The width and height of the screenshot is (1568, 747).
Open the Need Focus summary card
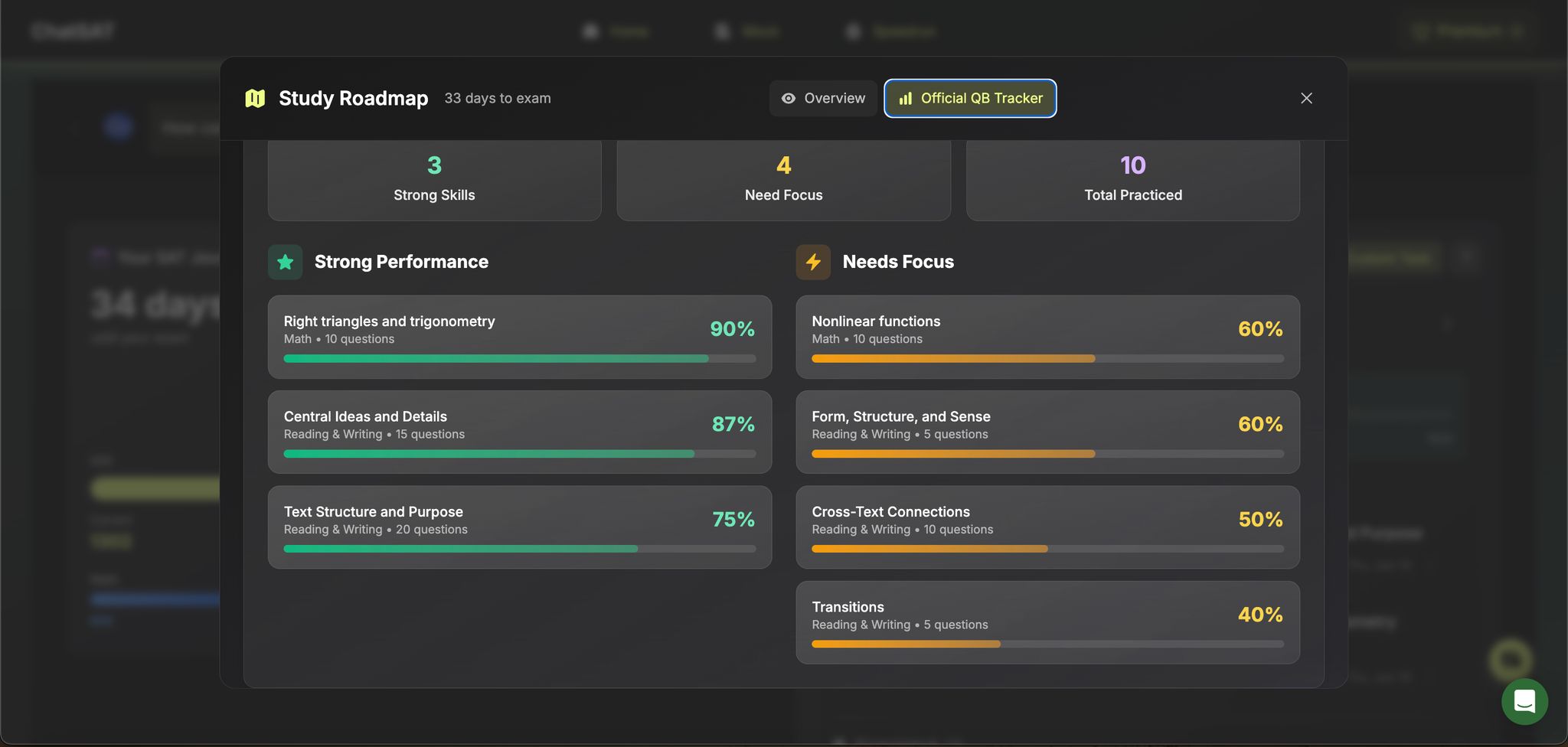pyautogui.click(x=783, y=179)
